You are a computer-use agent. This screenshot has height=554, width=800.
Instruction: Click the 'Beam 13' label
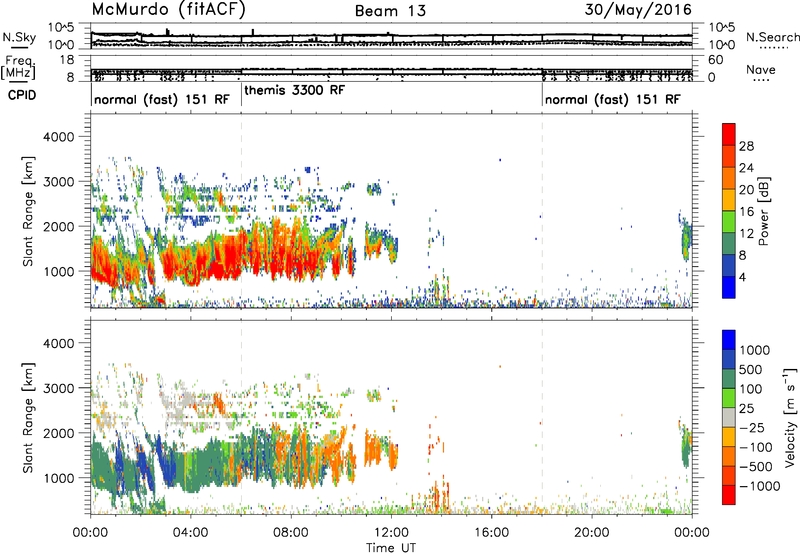tap(390, 11)
